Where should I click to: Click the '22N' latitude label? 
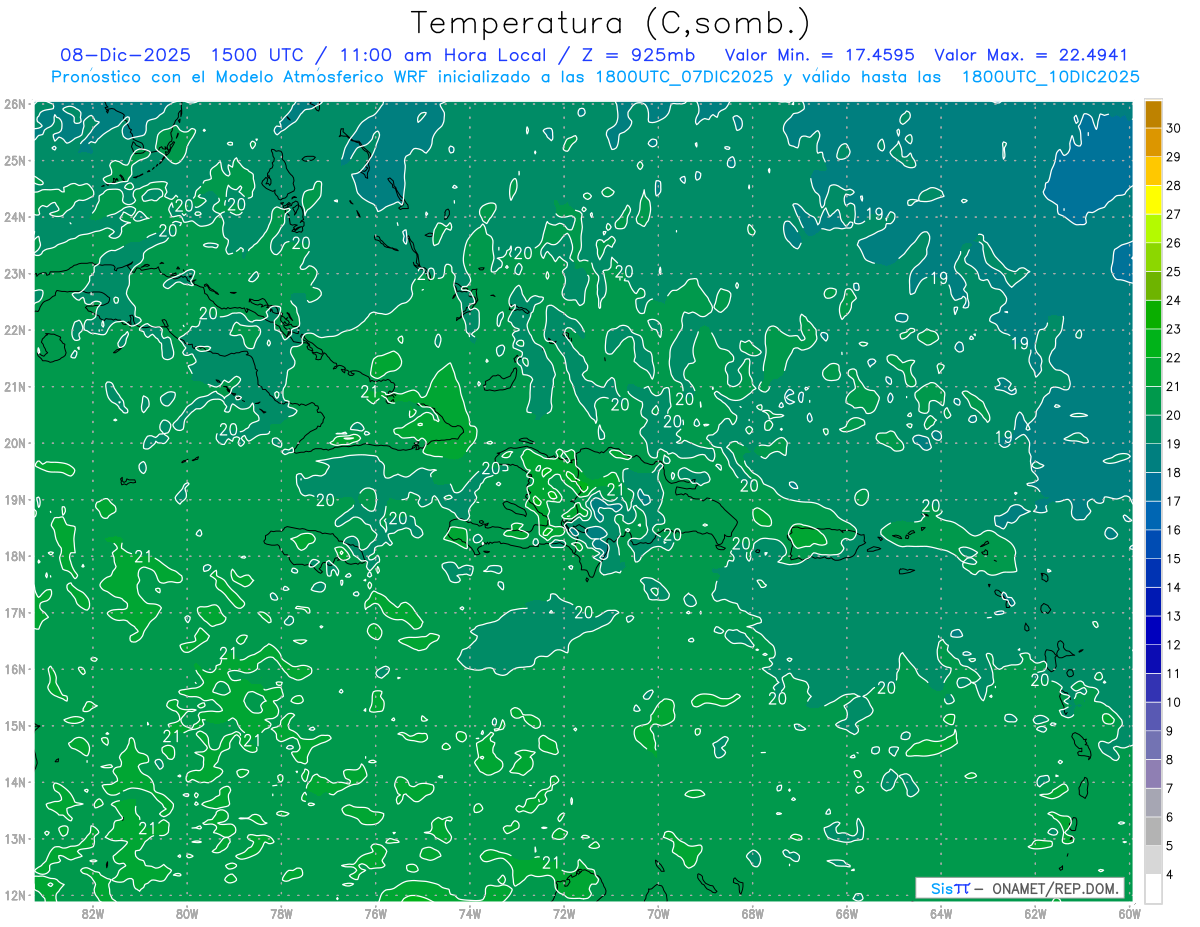[15, 330]
